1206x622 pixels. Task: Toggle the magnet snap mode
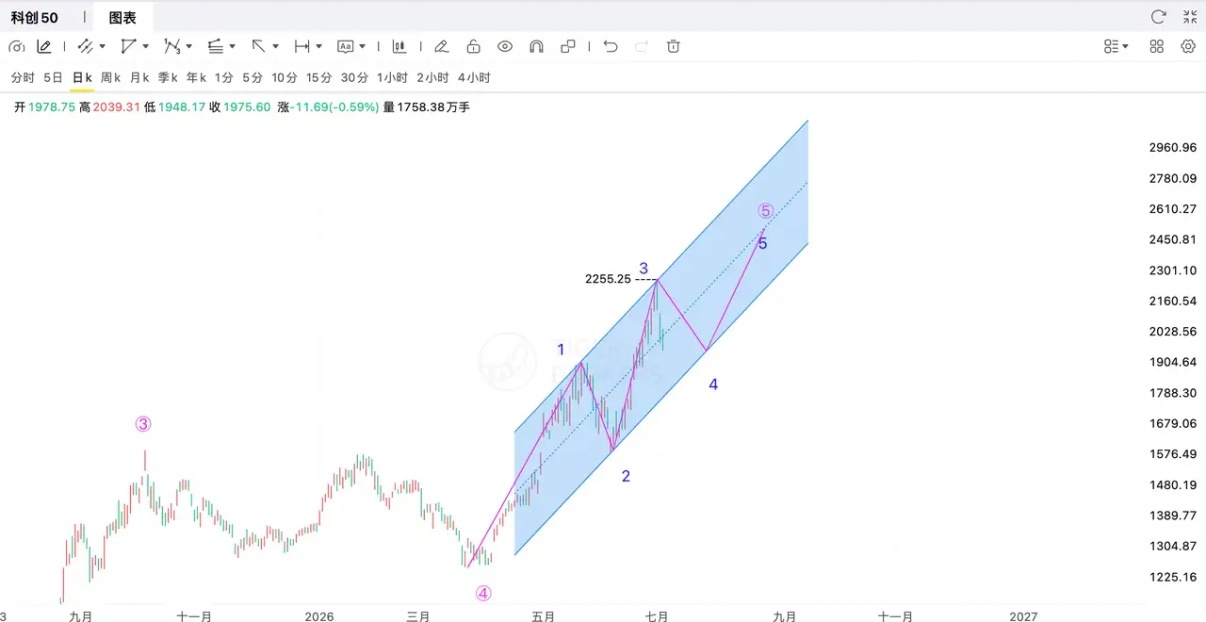click(536, 46)
